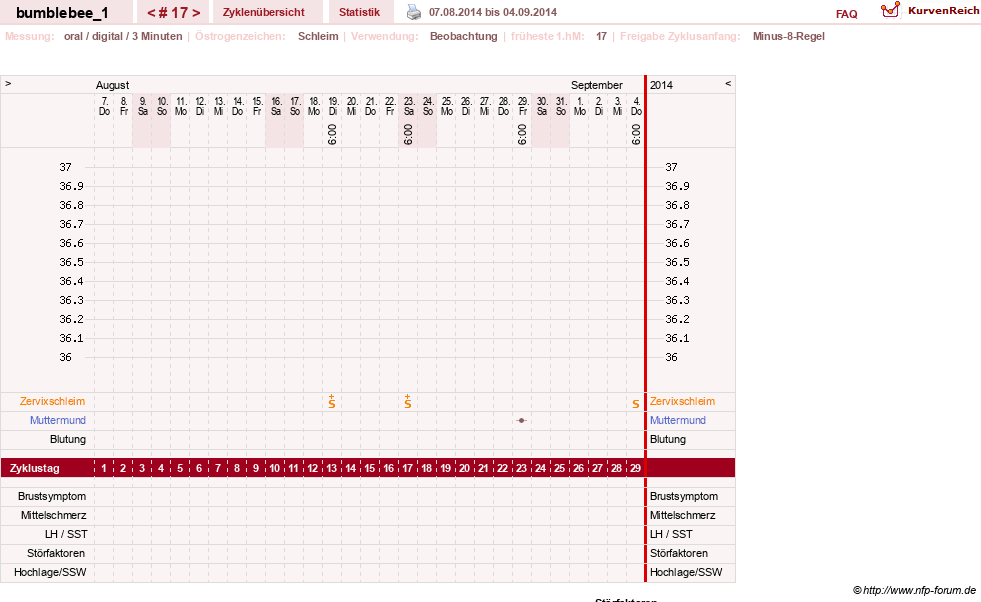Click the left Blutung row label
Image resolution: width=981 pixels, height=602 pixels.
[68, 439]
